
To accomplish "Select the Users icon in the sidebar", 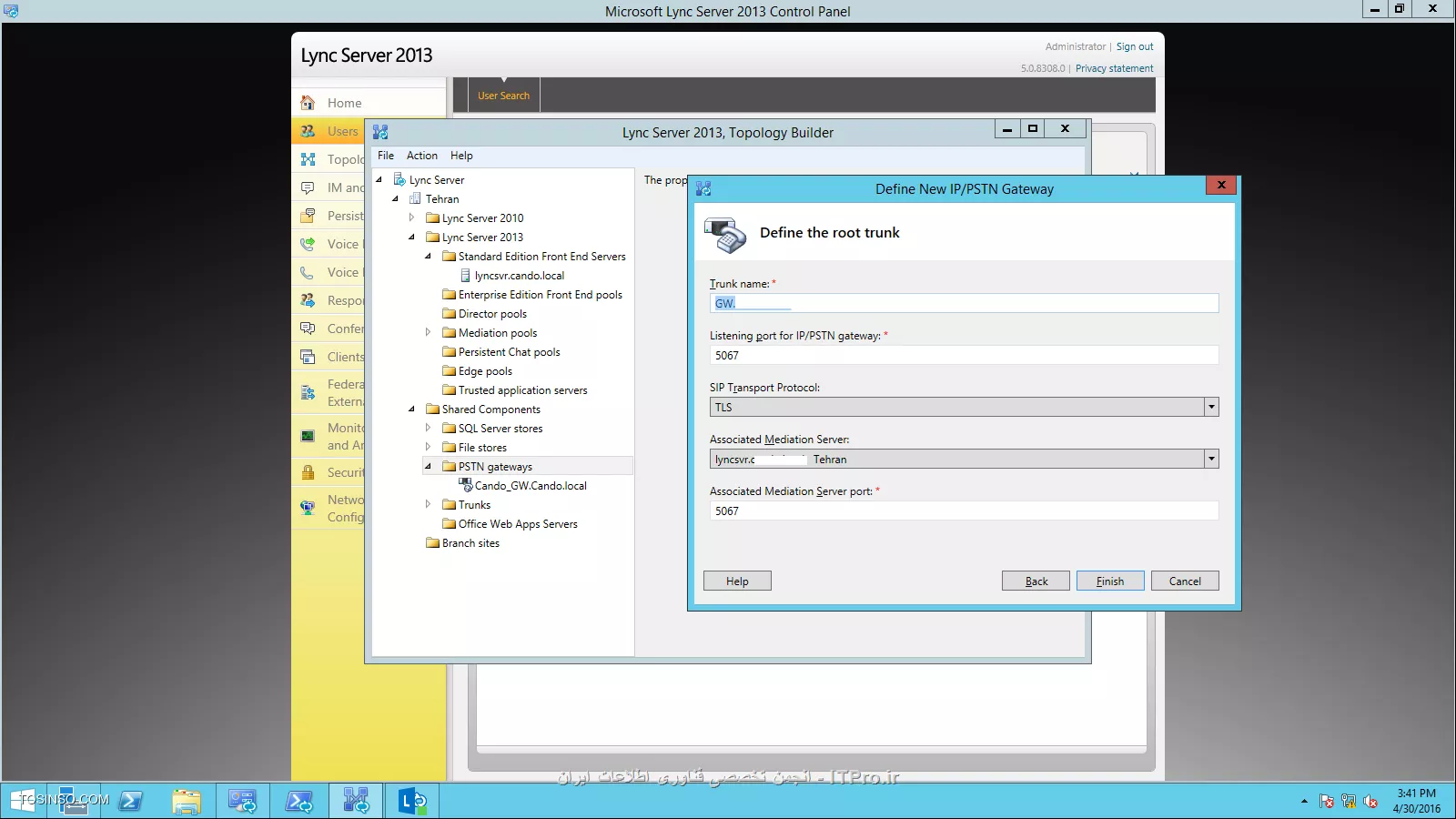I will coord(308,131).
